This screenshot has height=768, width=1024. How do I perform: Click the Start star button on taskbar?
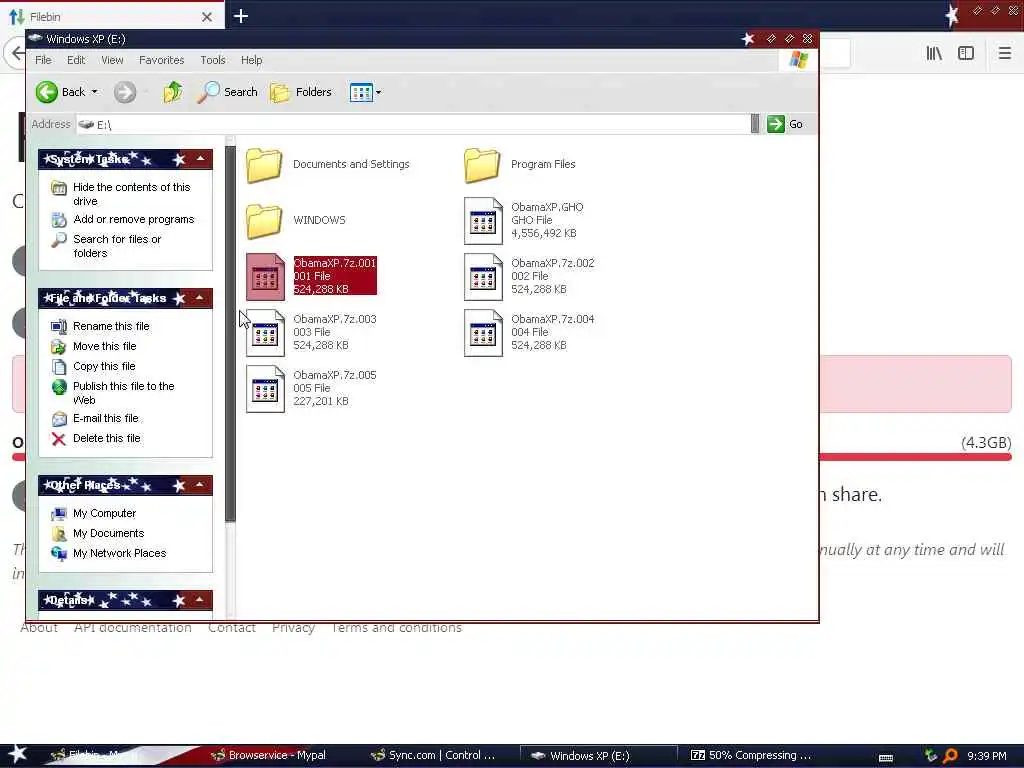coord(17,755)
